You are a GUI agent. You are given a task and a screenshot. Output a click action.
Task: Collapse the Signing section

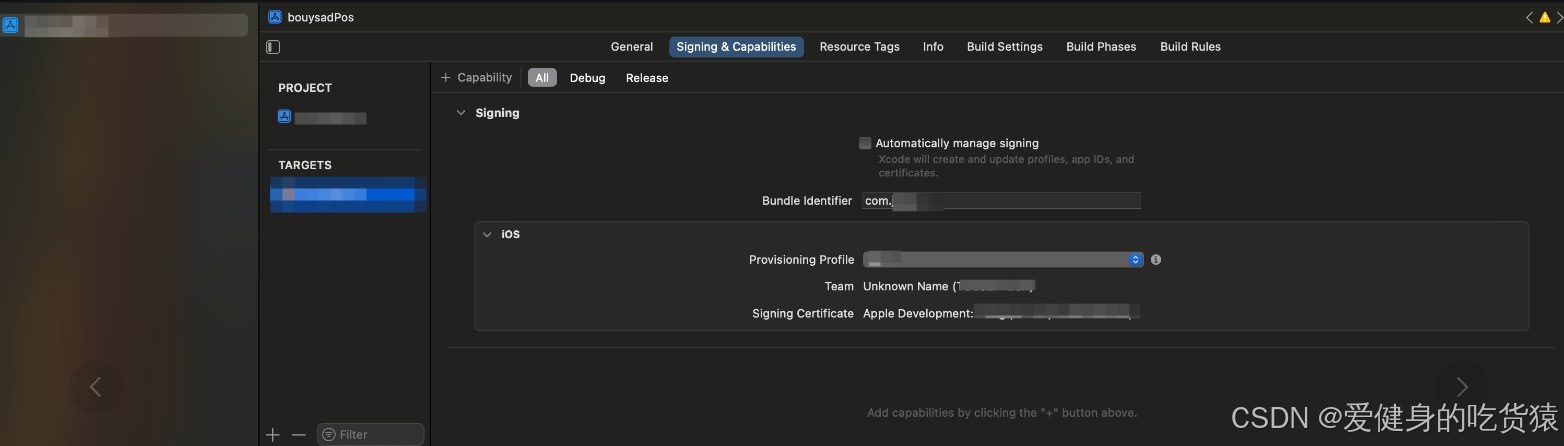click(x=461, y=113)
